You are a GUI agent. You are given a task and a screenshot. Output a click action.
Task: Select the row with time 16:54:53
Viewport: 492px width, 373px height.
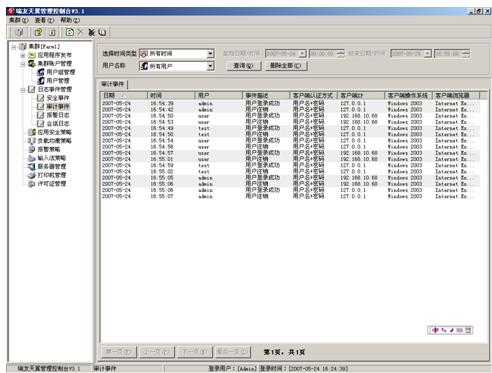click(290, 122)
